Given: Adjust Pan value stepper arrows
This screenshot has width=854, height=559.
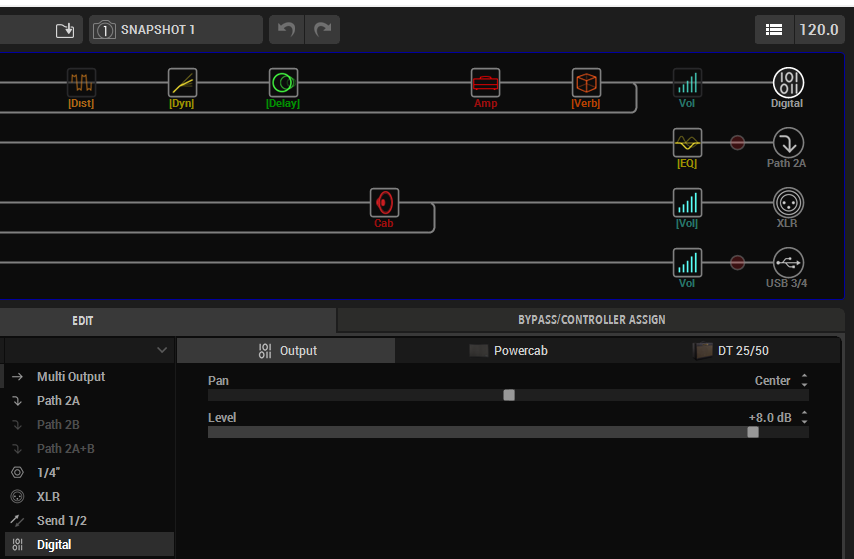Looking at the screenshot, I should pos(805,381).
